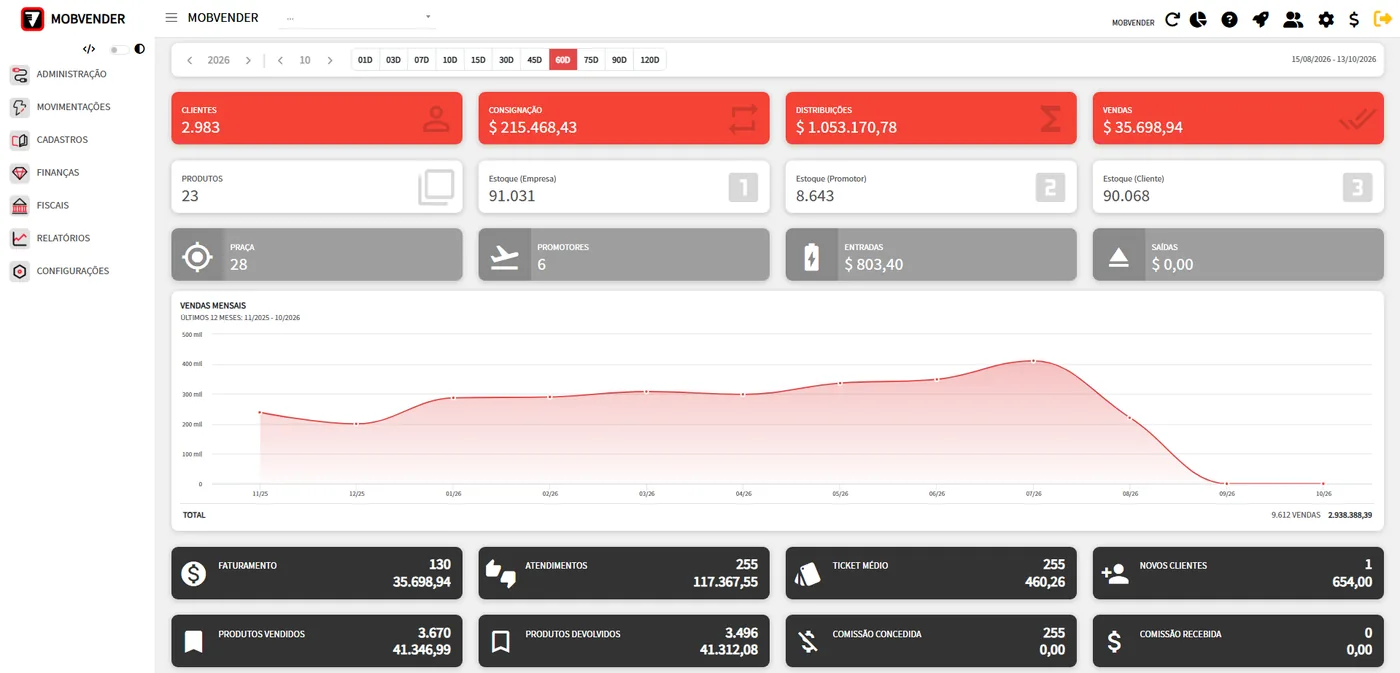
Task: Click the Configurações hexagon icon
Action: click(x=19, y=271)
